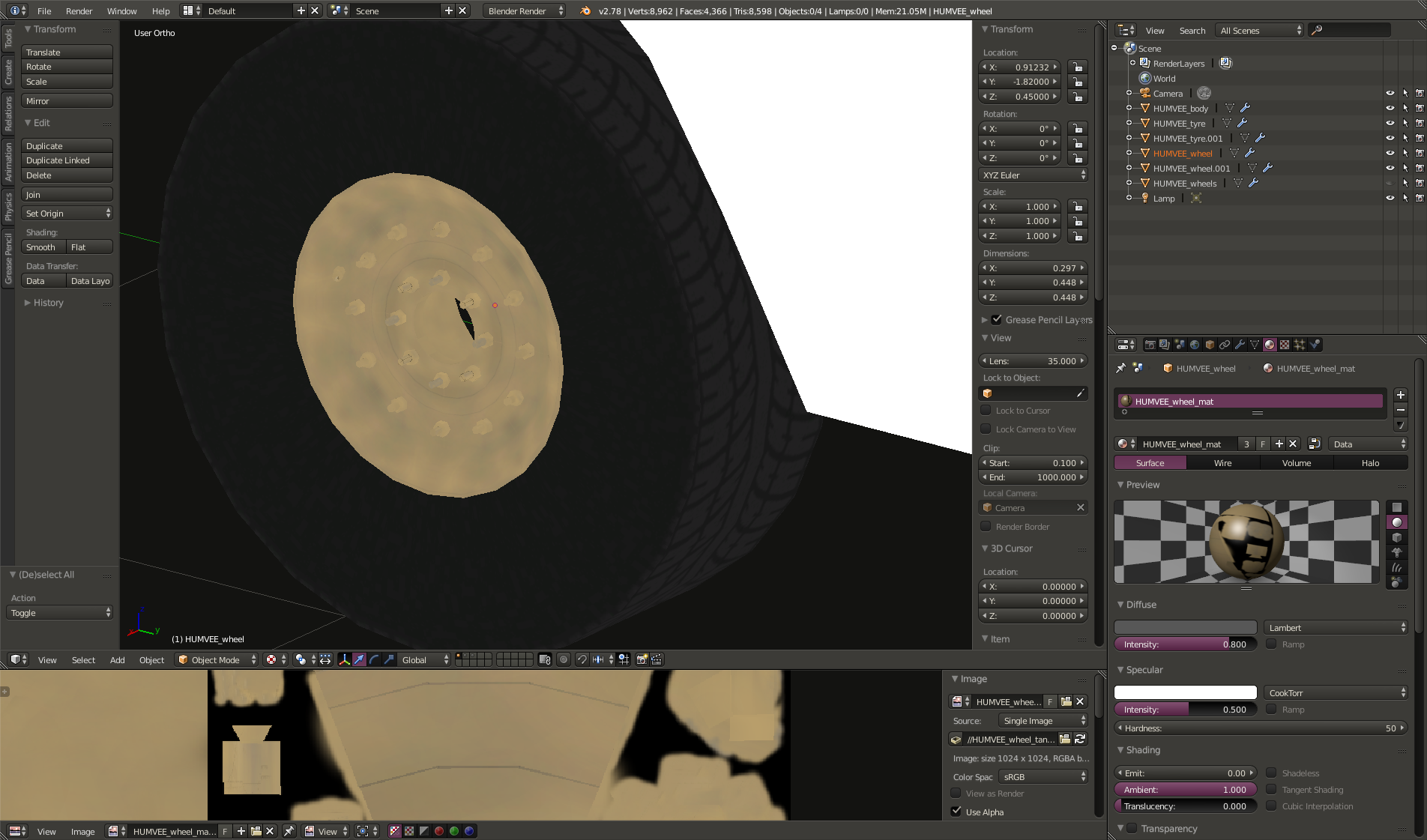Viewport: 1427px width, 840px height.
Task: Open the Global orientation dropdown
Action: coord(424,659)
